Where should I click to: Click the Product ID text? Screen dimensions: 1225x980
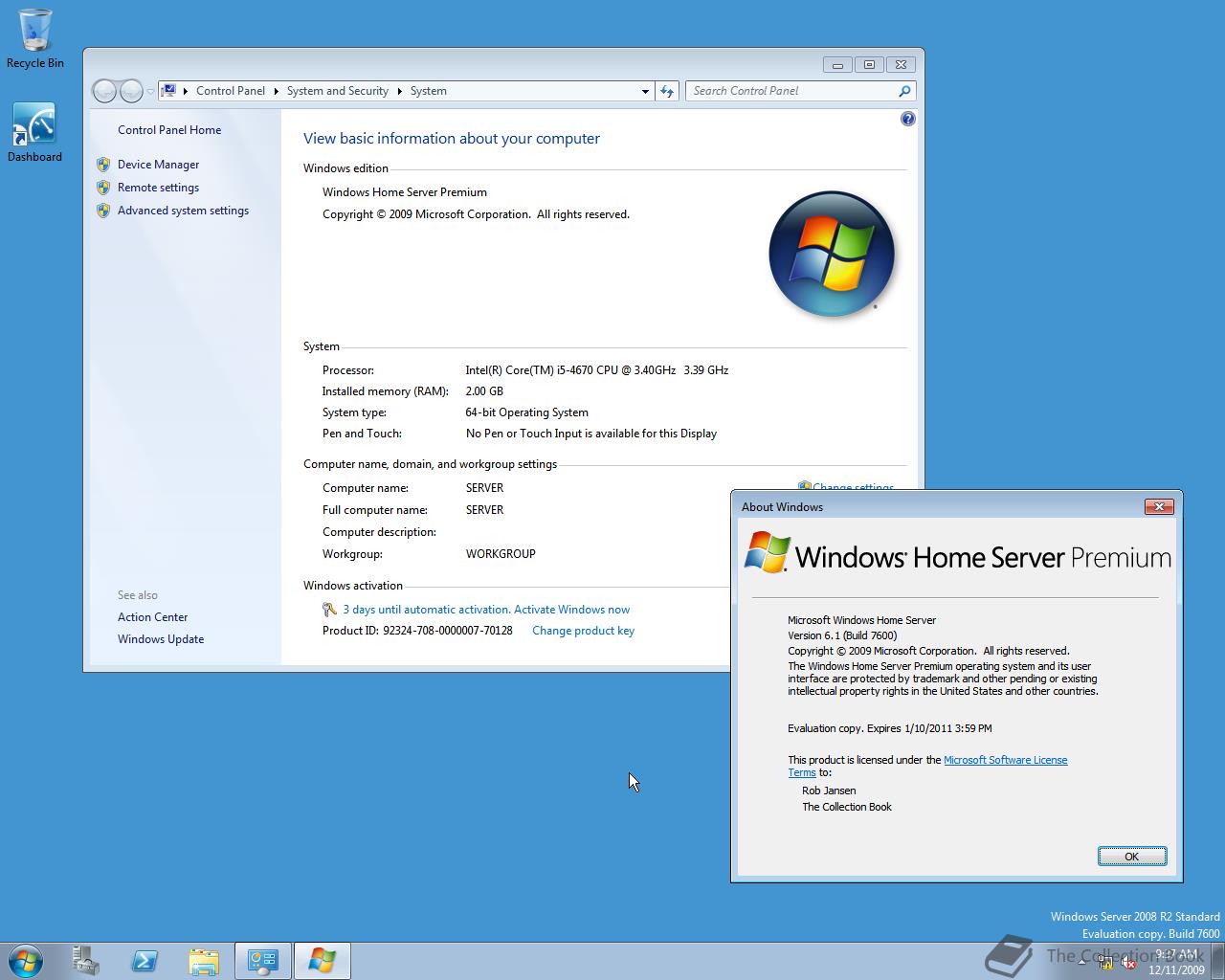[417, 631]
